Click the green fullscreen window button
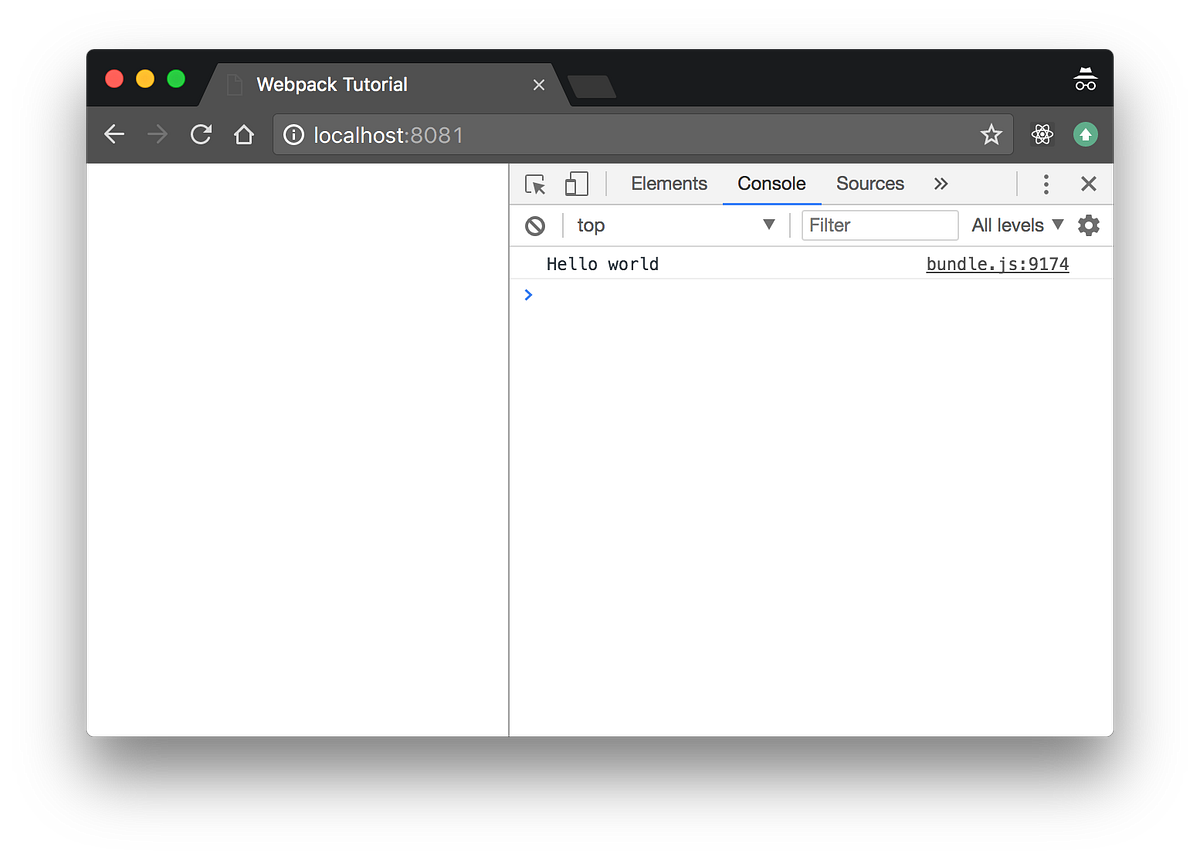This screenshot has height=860, width=1200. tap(176, 79)
